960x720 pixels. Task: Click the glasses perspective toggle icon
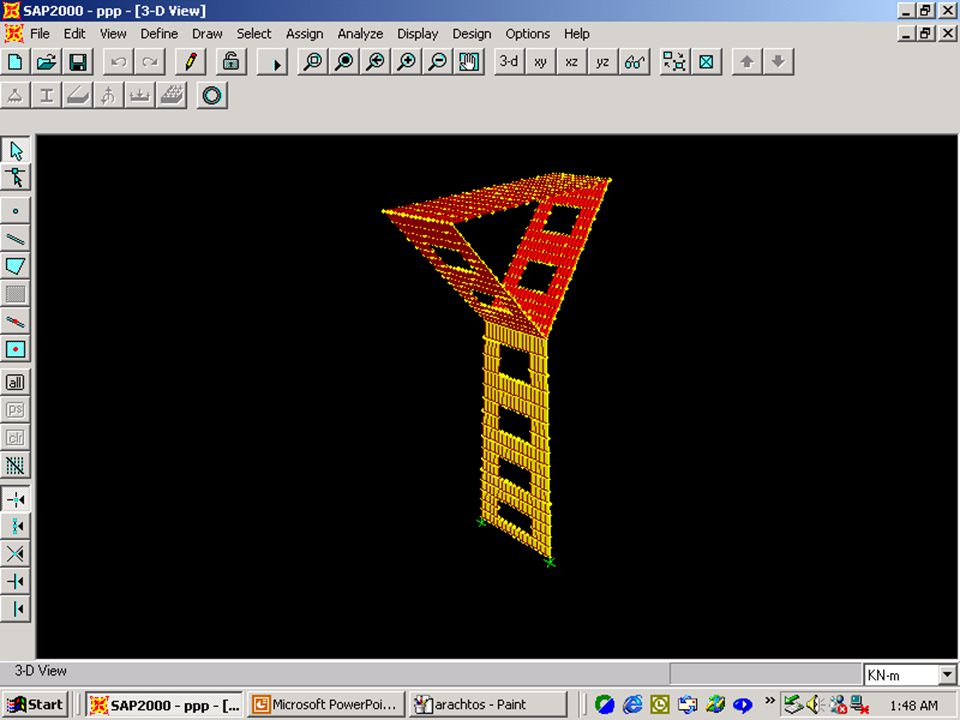[634, 62]
